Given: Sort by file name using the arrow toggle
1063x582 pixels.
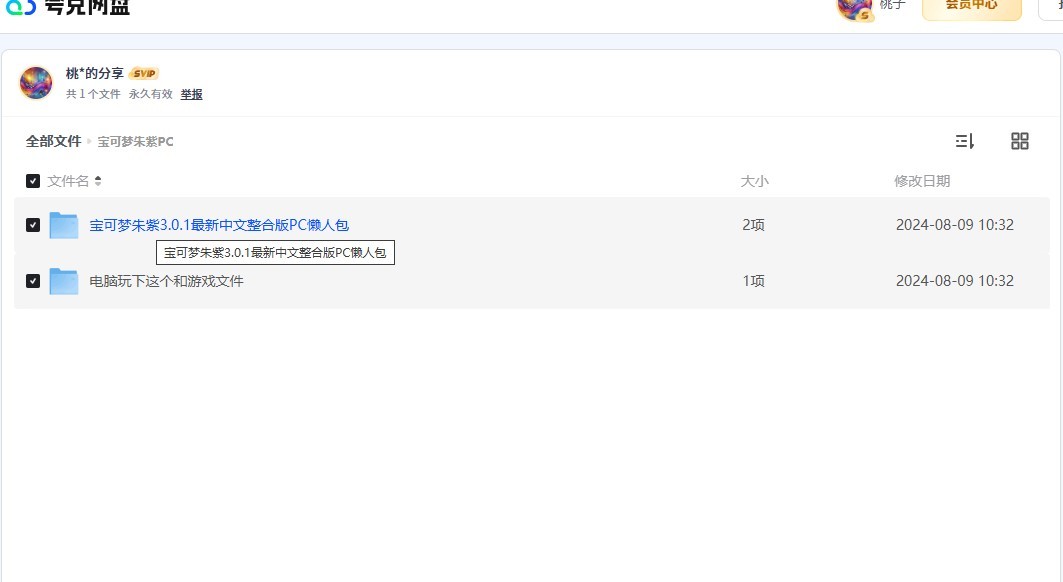Looking at the screenshot, I should point(98,181).
